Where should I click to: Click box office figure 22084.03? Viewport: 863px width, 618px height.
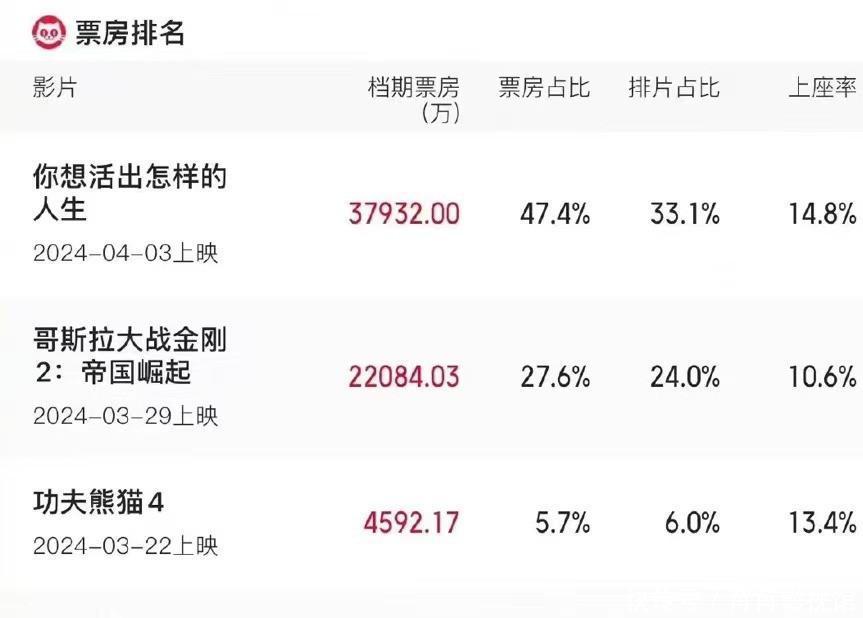click(404, 376)
